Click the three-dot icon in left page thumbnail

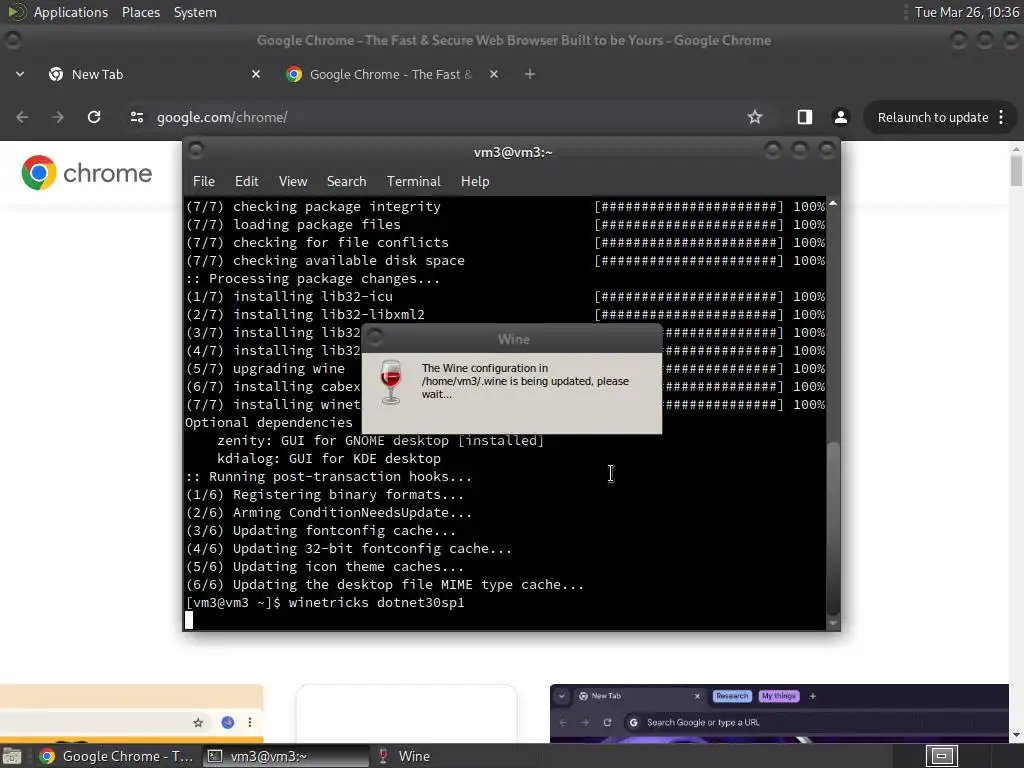[250, 722]
